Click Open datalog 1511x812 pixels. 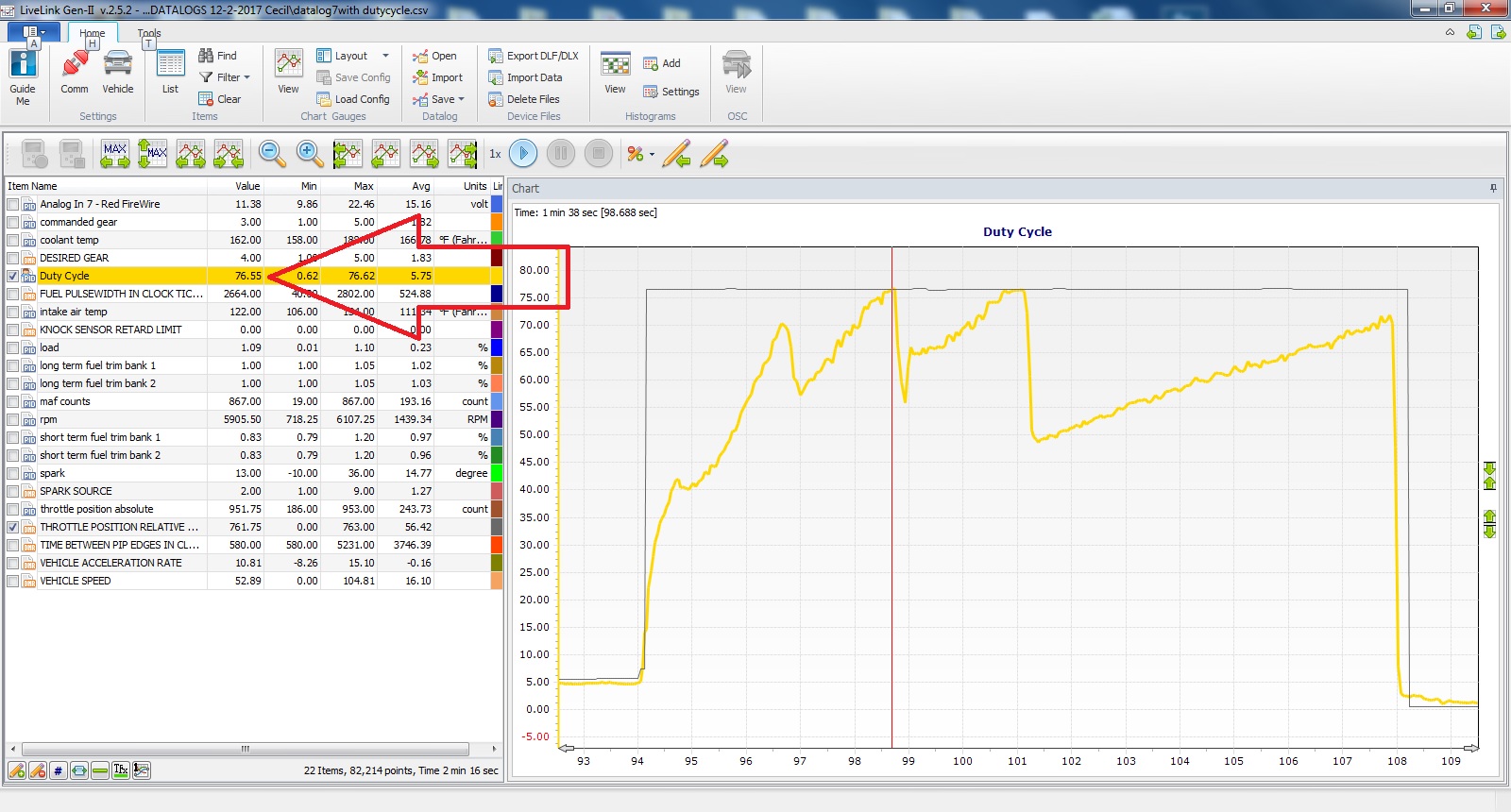tap(434, 56)
